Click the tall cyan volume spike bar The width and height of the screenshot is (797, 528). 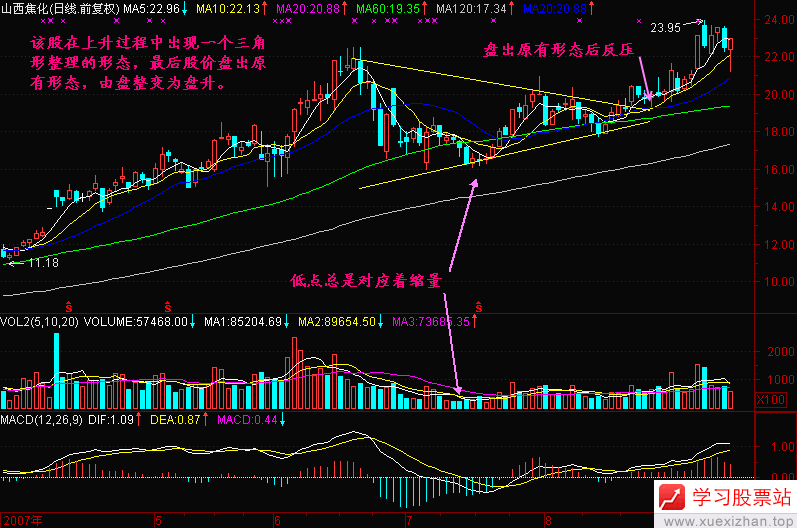coord(56,371)
